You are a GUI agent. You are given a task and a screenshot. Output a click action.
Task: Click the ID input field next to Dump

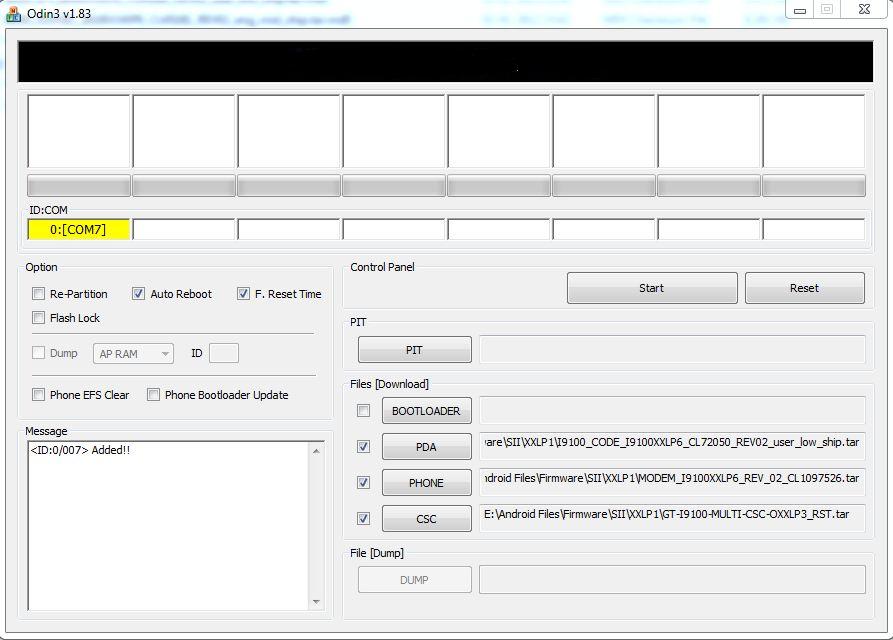224,353
